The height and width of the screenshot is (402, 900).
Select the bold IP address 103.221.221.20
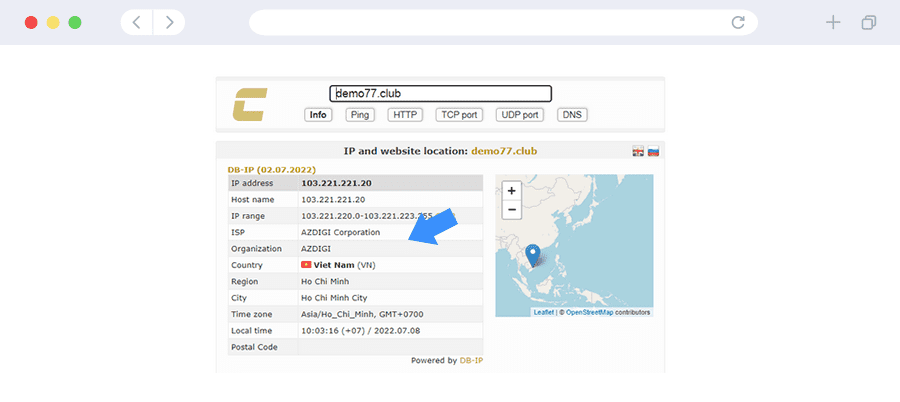(336, 183)
